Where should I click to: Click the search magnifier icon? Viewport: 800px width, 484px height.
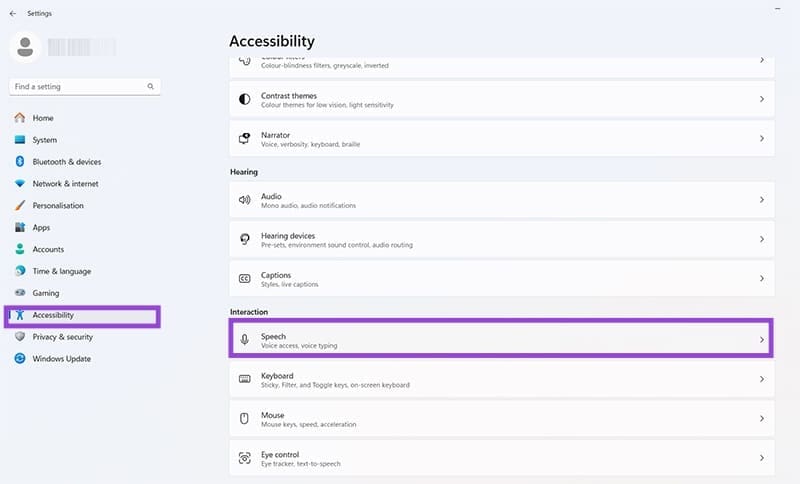click(x=151, y=87)
